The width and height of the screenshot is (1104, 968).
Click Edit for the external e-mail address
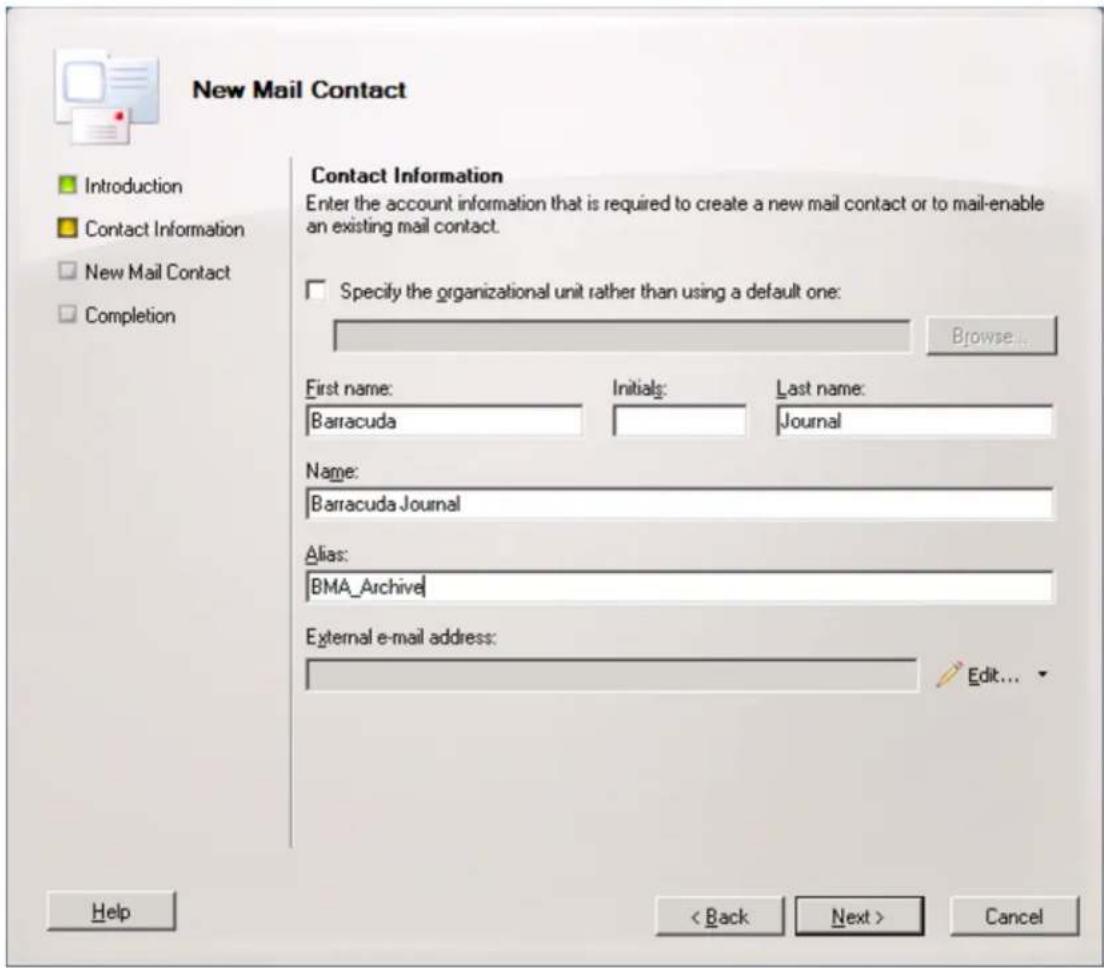click(x=993, y=675)
